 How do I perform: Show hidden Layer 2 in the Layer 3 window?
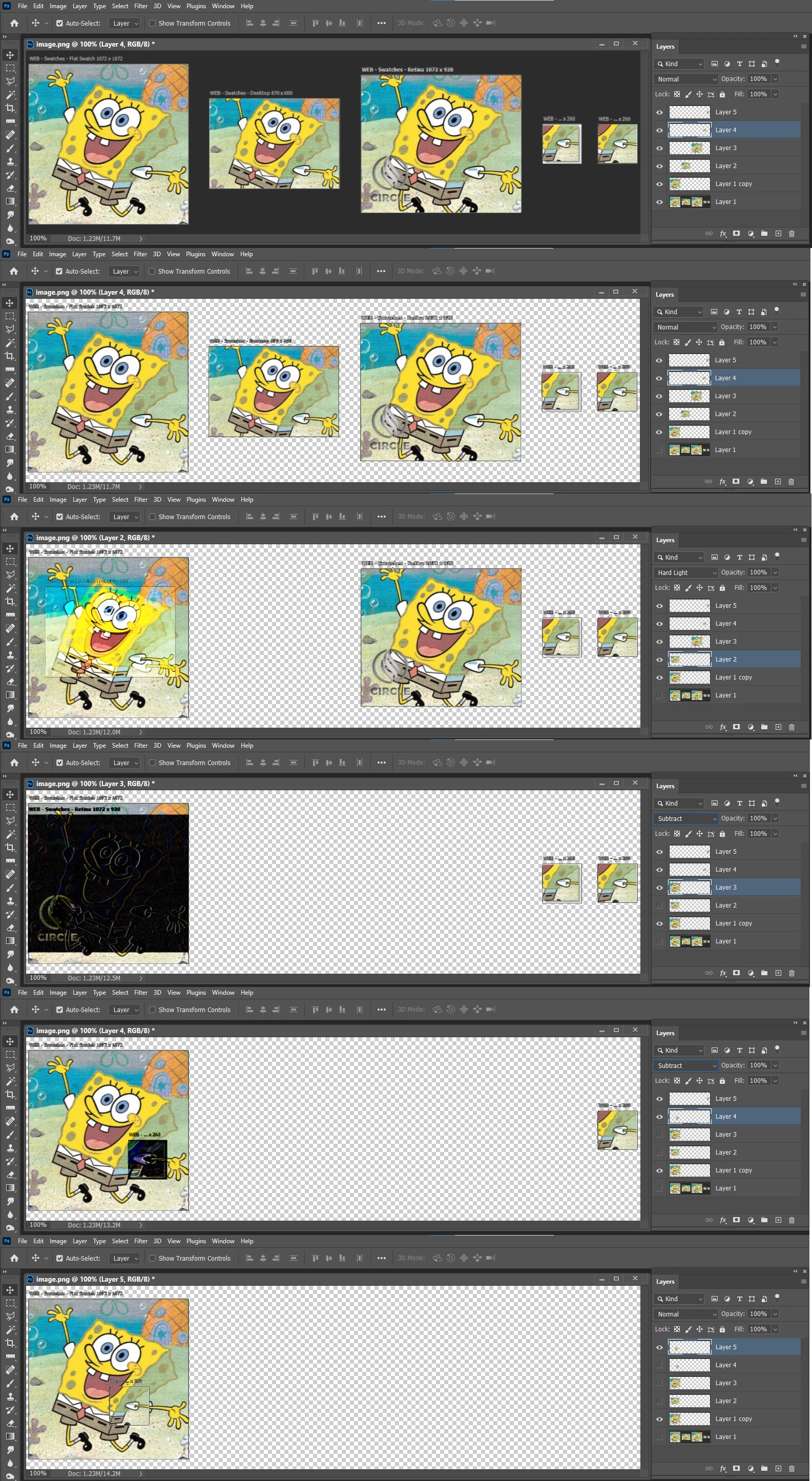660,906
